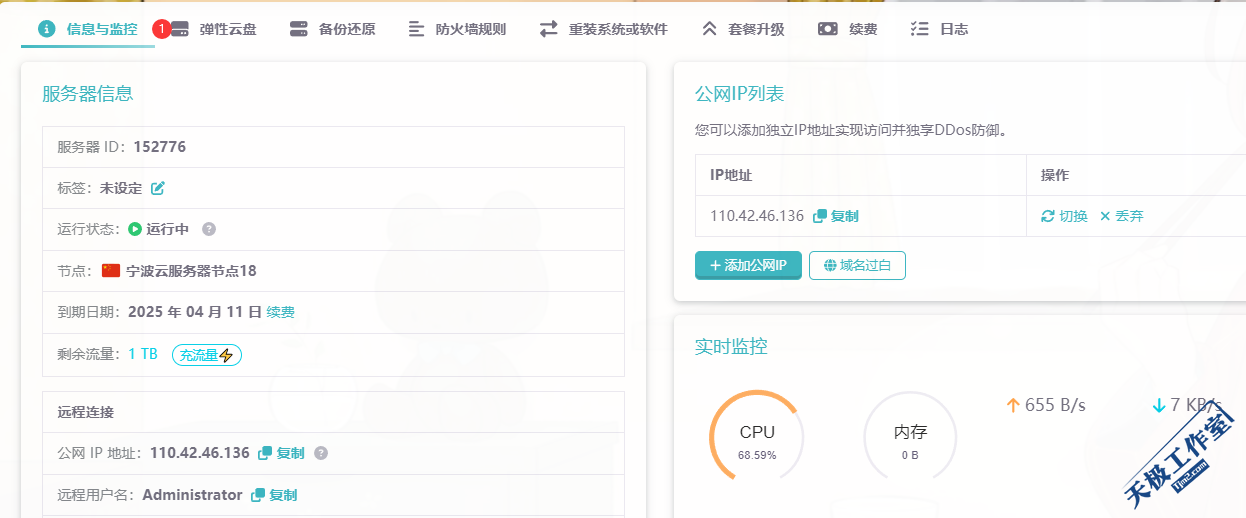Go to 重装系统或软件 tab
1246x518 pixels.
coord(603,29)
